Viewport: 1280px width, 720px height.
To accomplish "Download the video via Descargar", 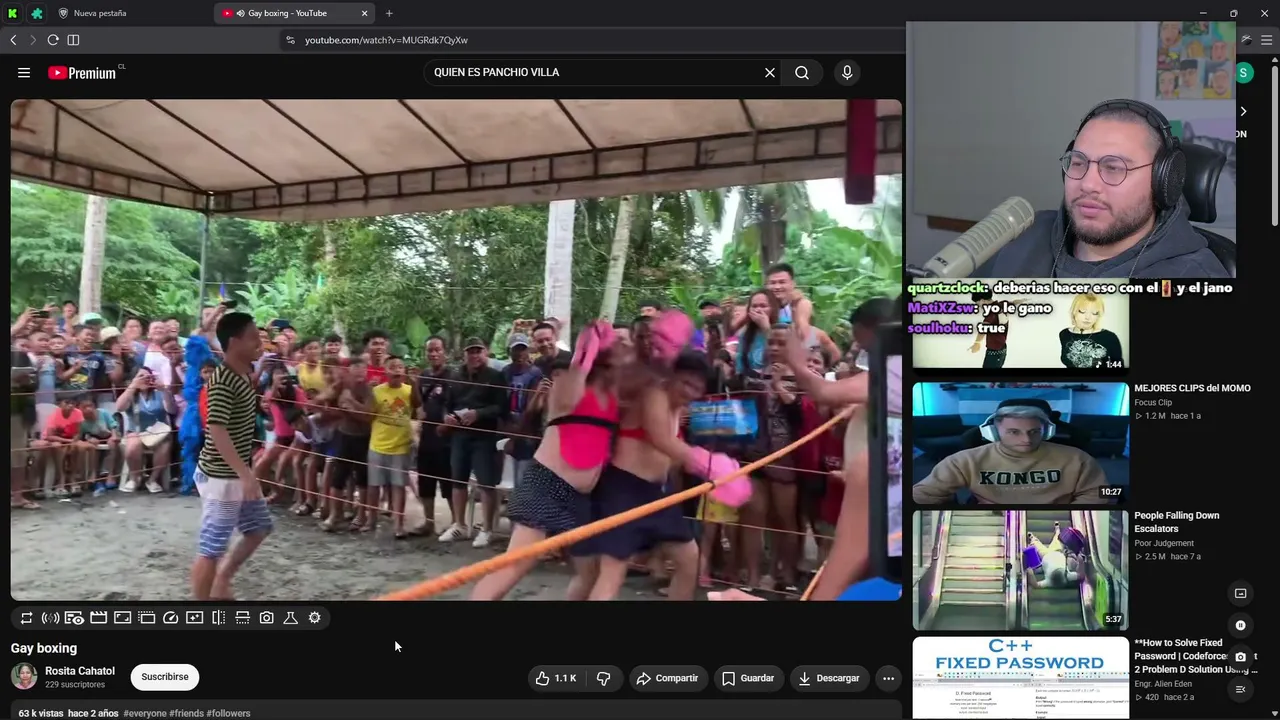I will pos(829,678).
